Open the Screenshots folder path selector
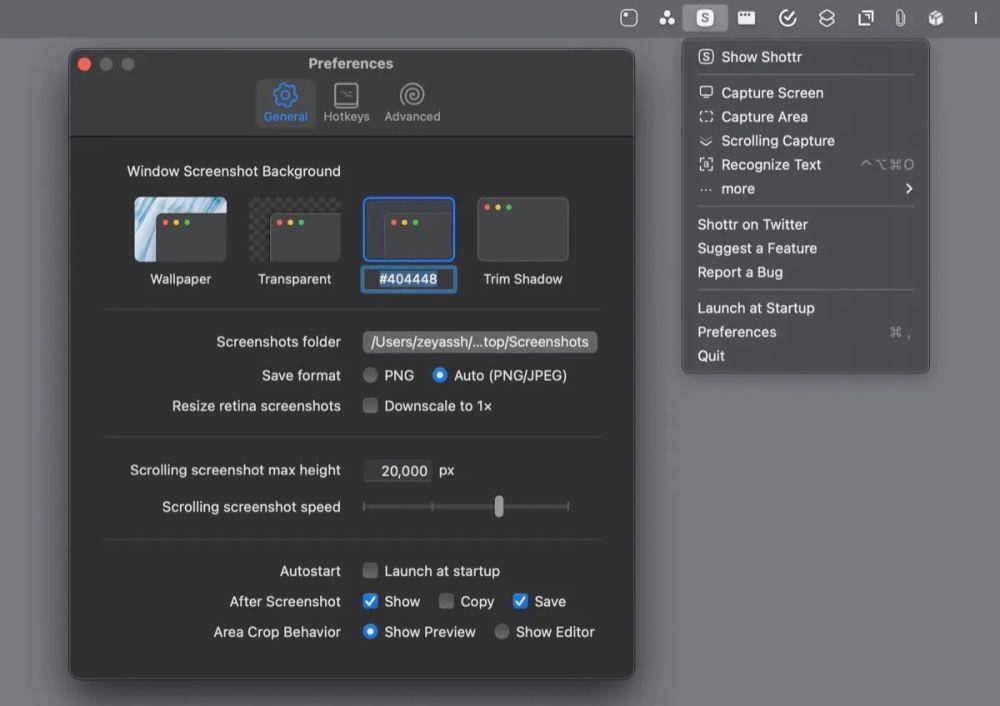This screenshot has height=706, width=1000. 480,342
